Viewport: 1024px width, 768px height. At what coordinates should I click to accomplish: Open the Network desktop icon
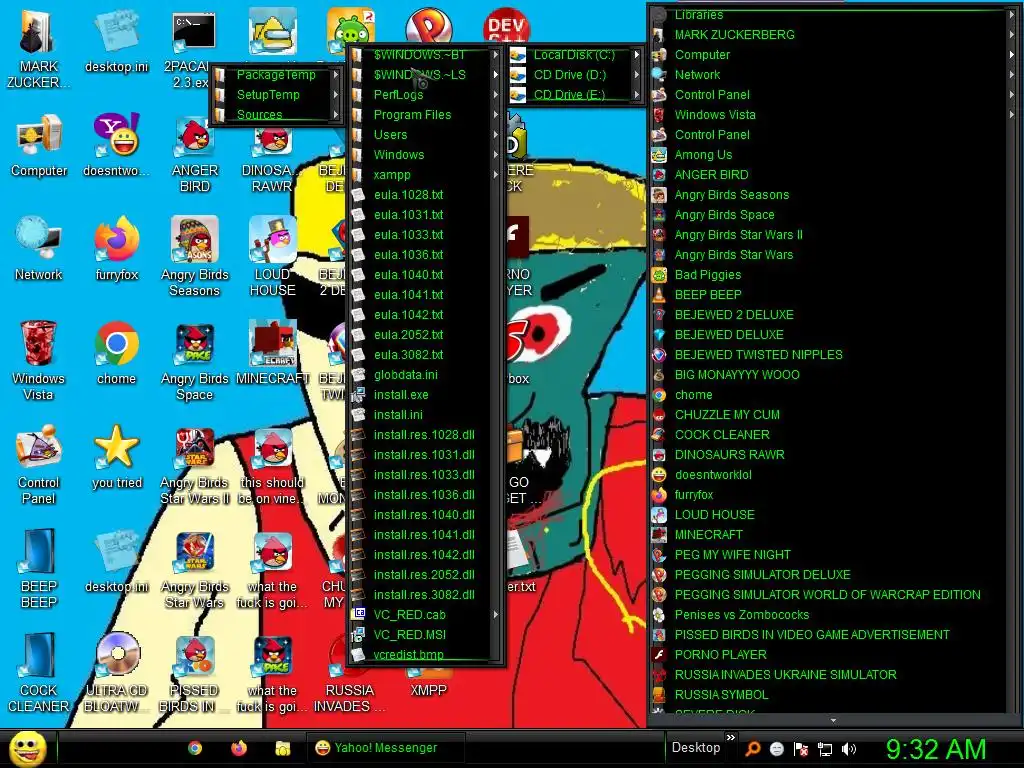click(39, 249)
